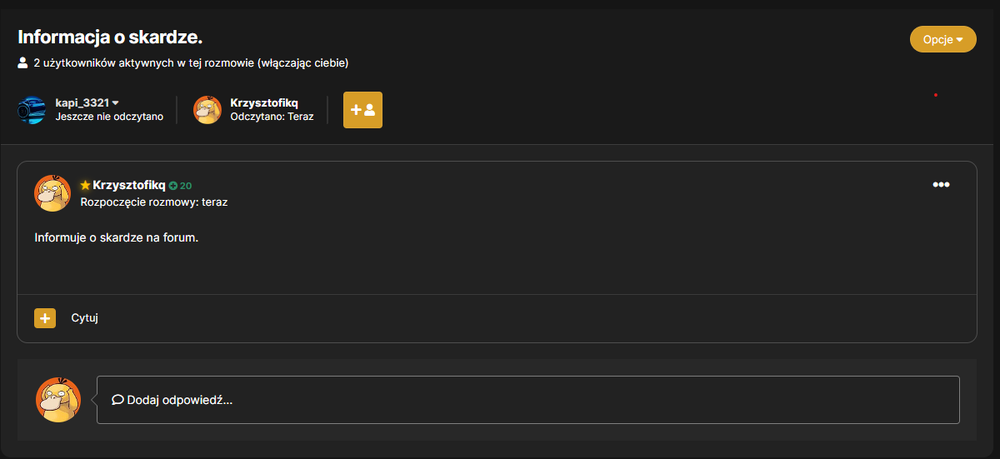
Task: Open the three-dot message options menu
Action: [x=941, y=185]
